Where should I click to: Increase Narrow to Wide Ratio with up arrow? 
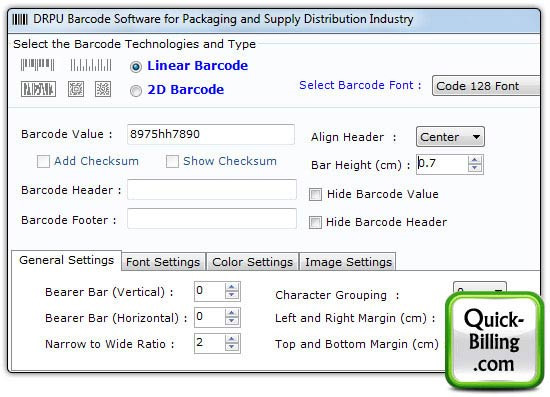tap(232, 339)
